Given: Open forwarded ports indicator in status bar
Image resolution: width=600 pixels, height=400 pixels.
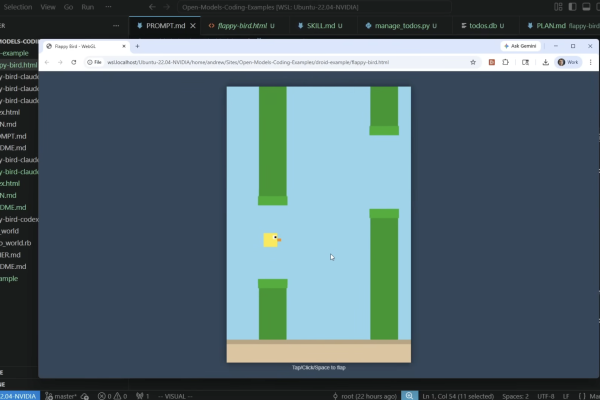Looking at the screenshot, I should (142, 396).
